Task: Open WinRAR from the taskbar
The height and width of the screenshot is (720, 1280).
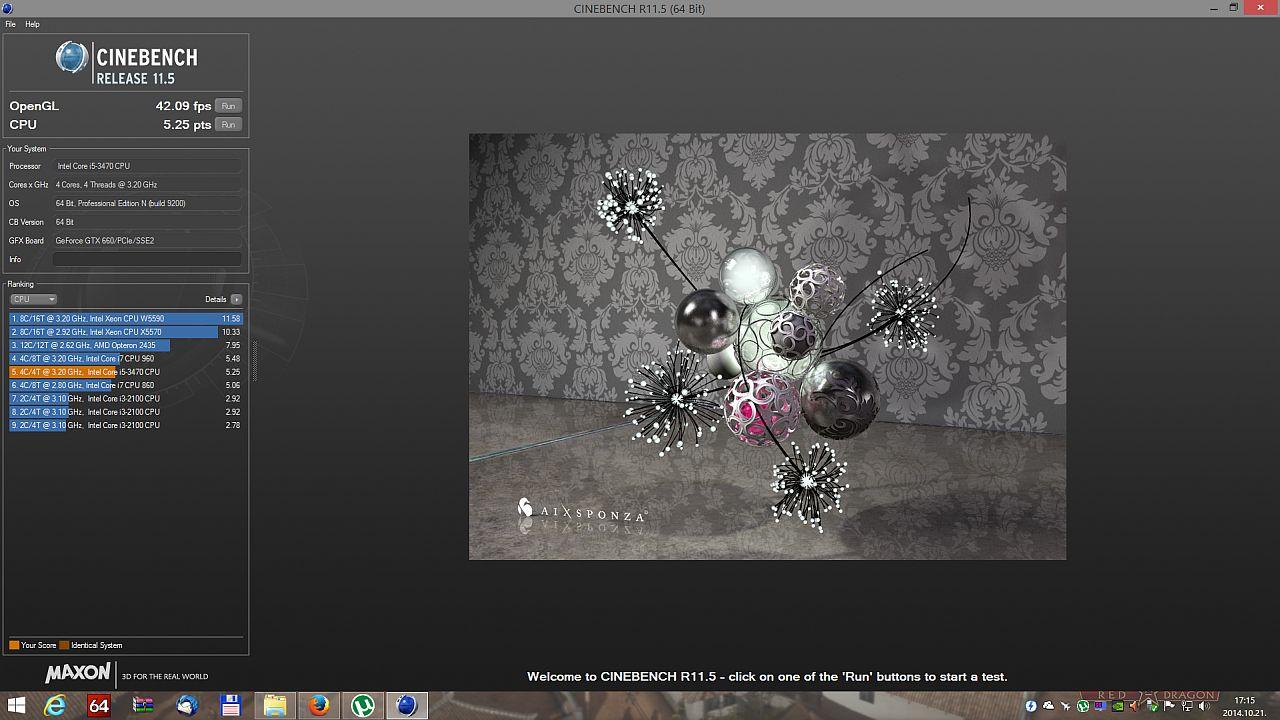Action: [143, 706]
